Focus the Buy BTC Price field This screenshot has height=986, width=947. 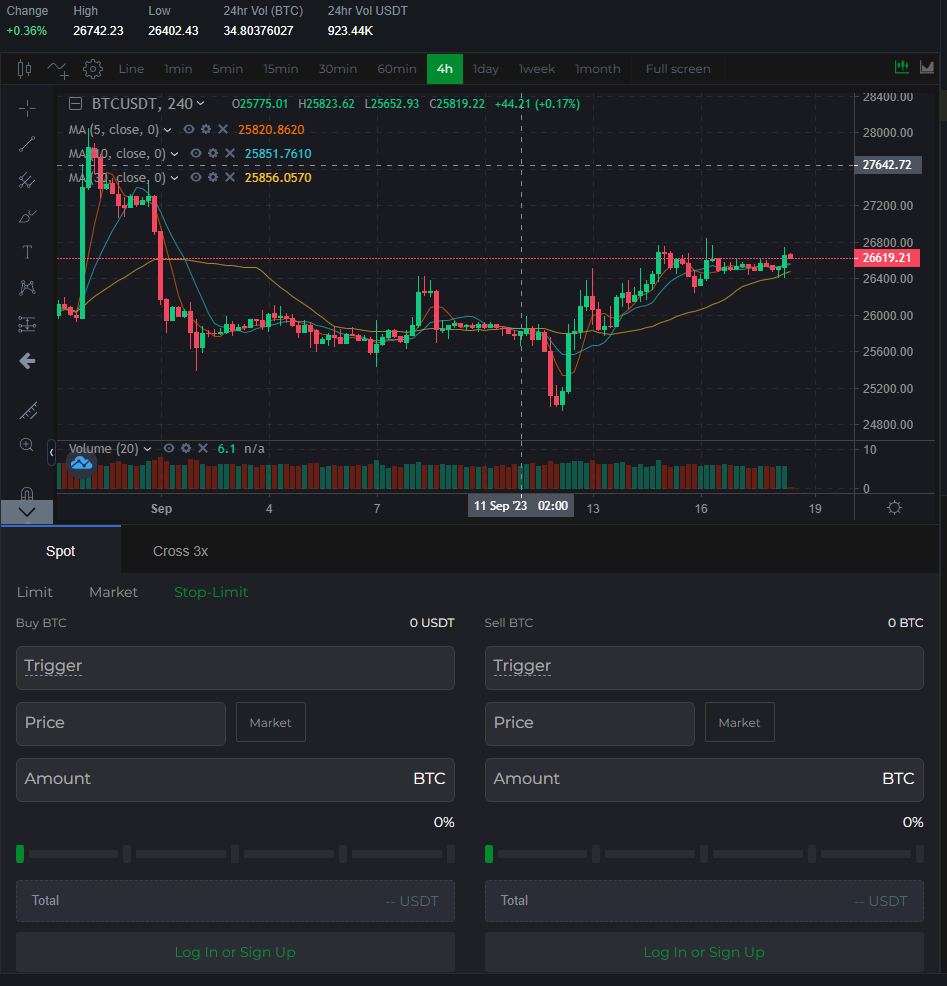click(121, 724)
